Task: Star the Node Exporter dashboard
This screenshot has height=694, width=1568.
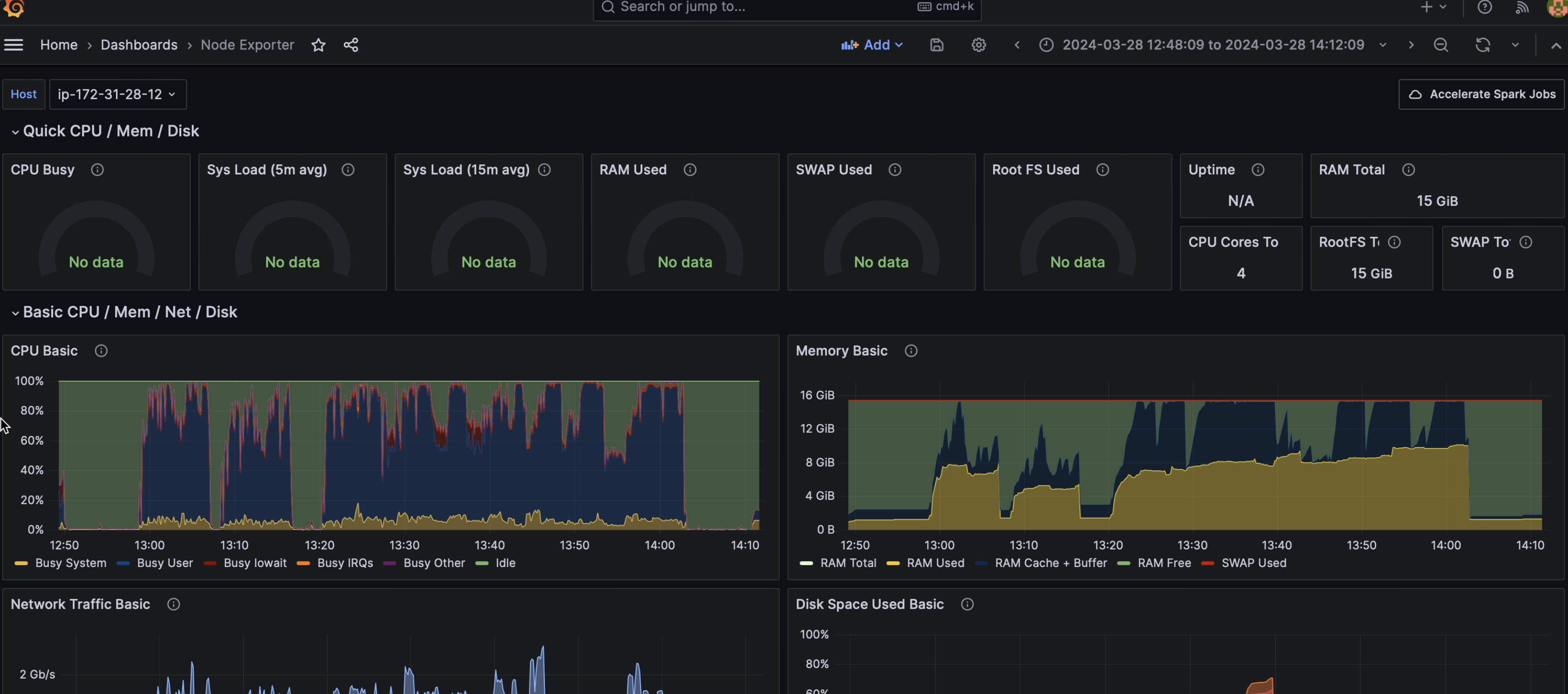Action: point(318,44)
